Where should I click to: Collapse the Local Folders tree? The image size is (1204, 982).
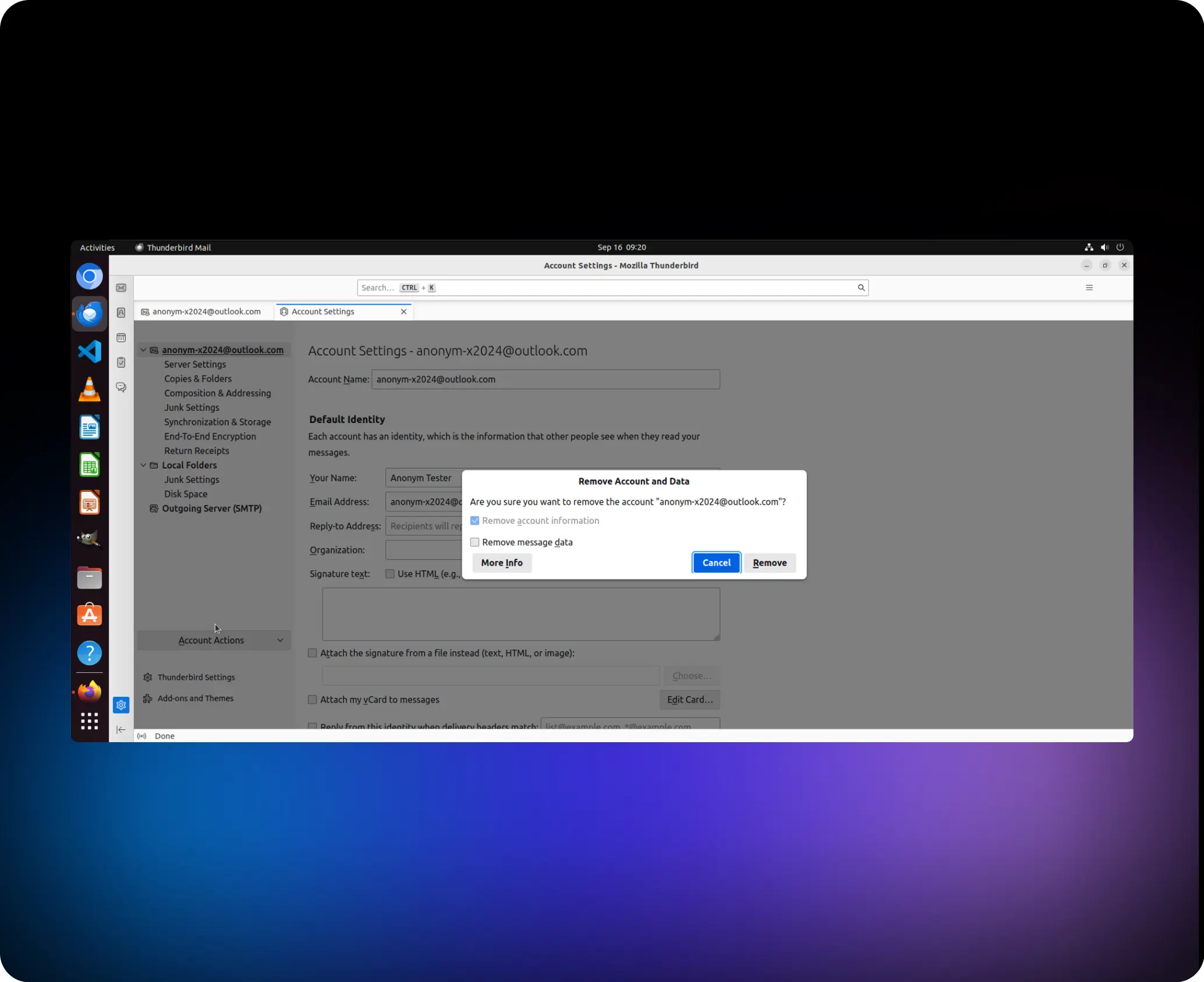coord(143,465)
